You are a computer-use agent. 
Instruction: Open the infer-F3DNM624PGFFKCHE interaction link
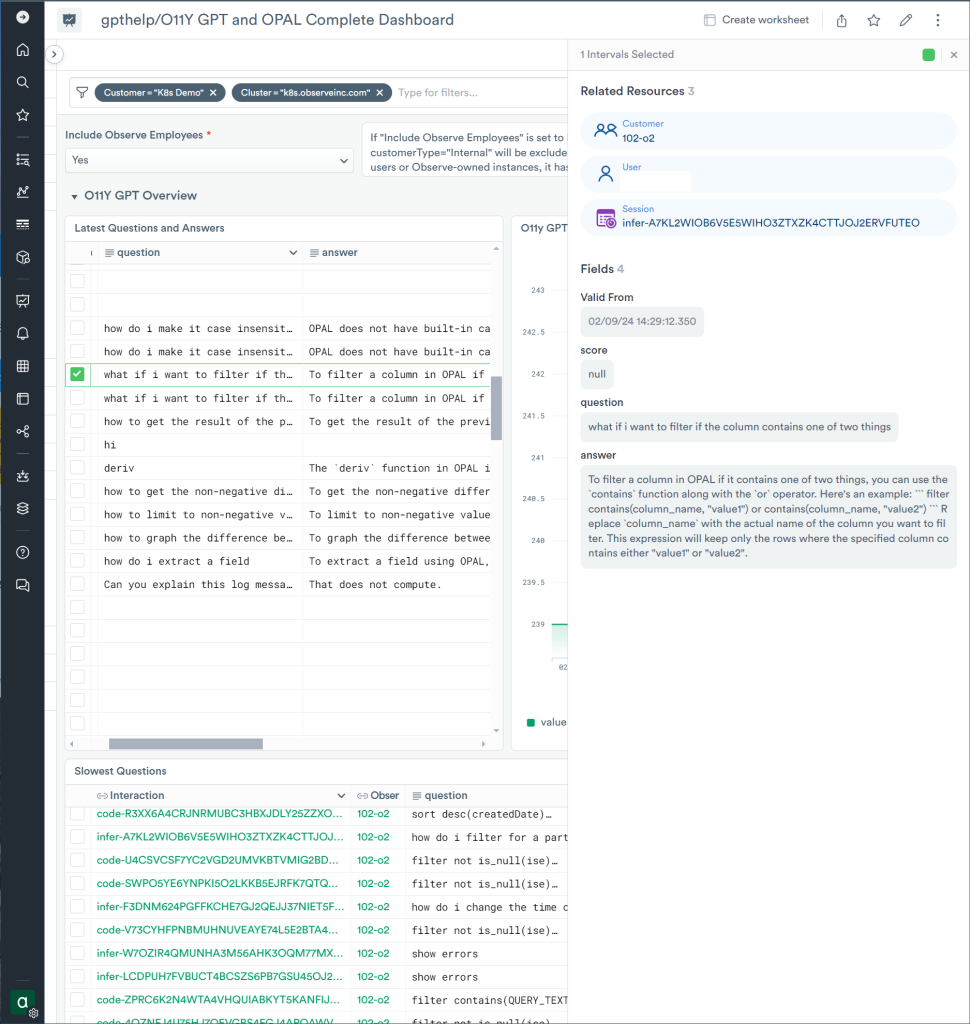point(220,906)
